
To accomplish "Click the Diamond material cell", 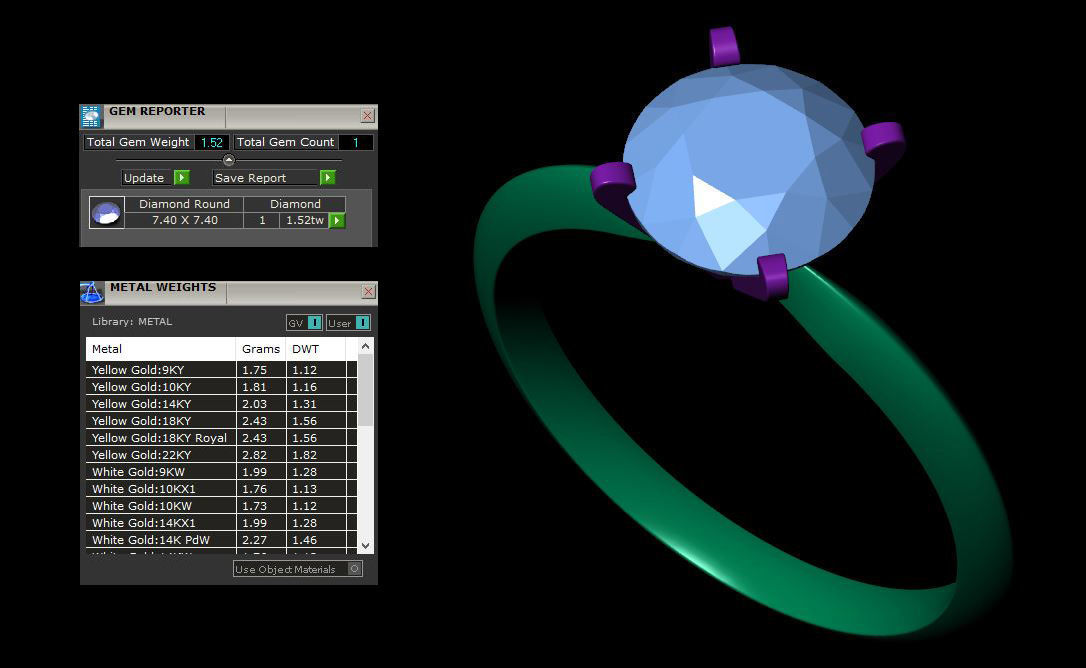I will pyautogui.click(x=295, y=204).
